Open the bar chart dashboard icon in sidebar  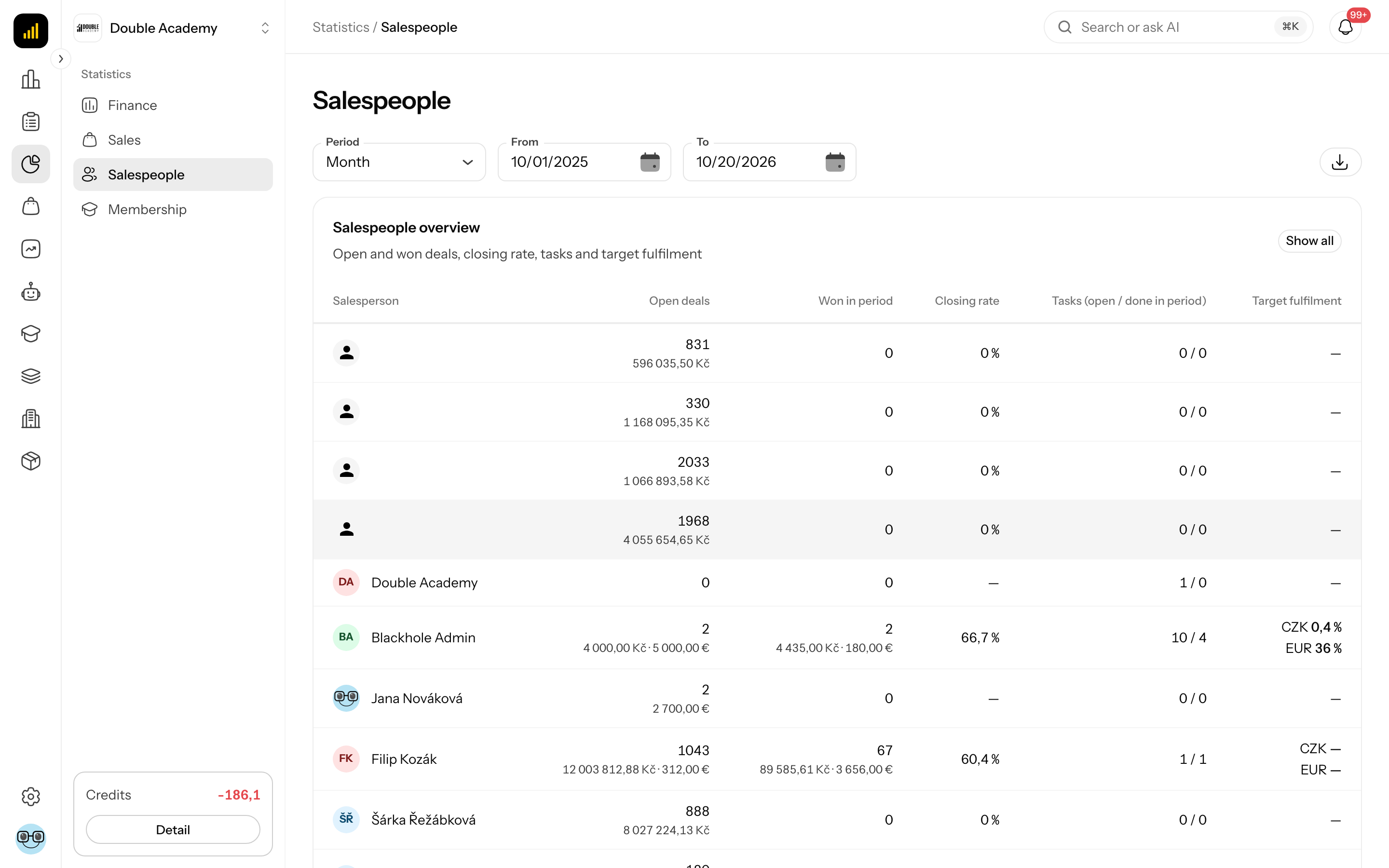(x=30, y=79)
